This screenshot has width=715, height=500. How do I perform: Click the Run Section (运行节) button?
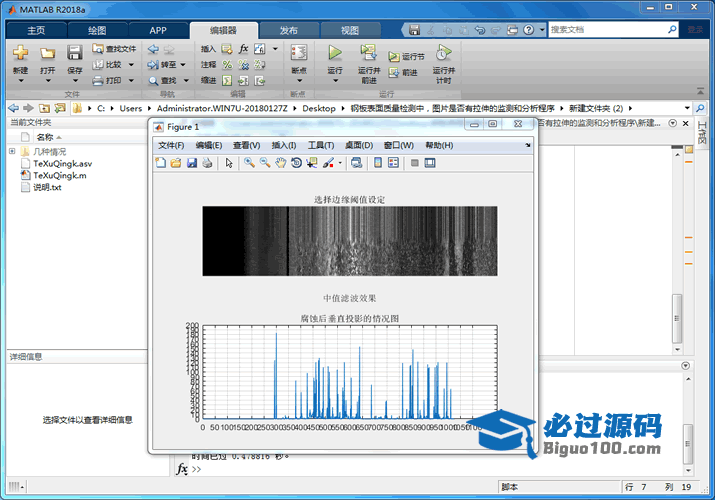click(406, 57)
